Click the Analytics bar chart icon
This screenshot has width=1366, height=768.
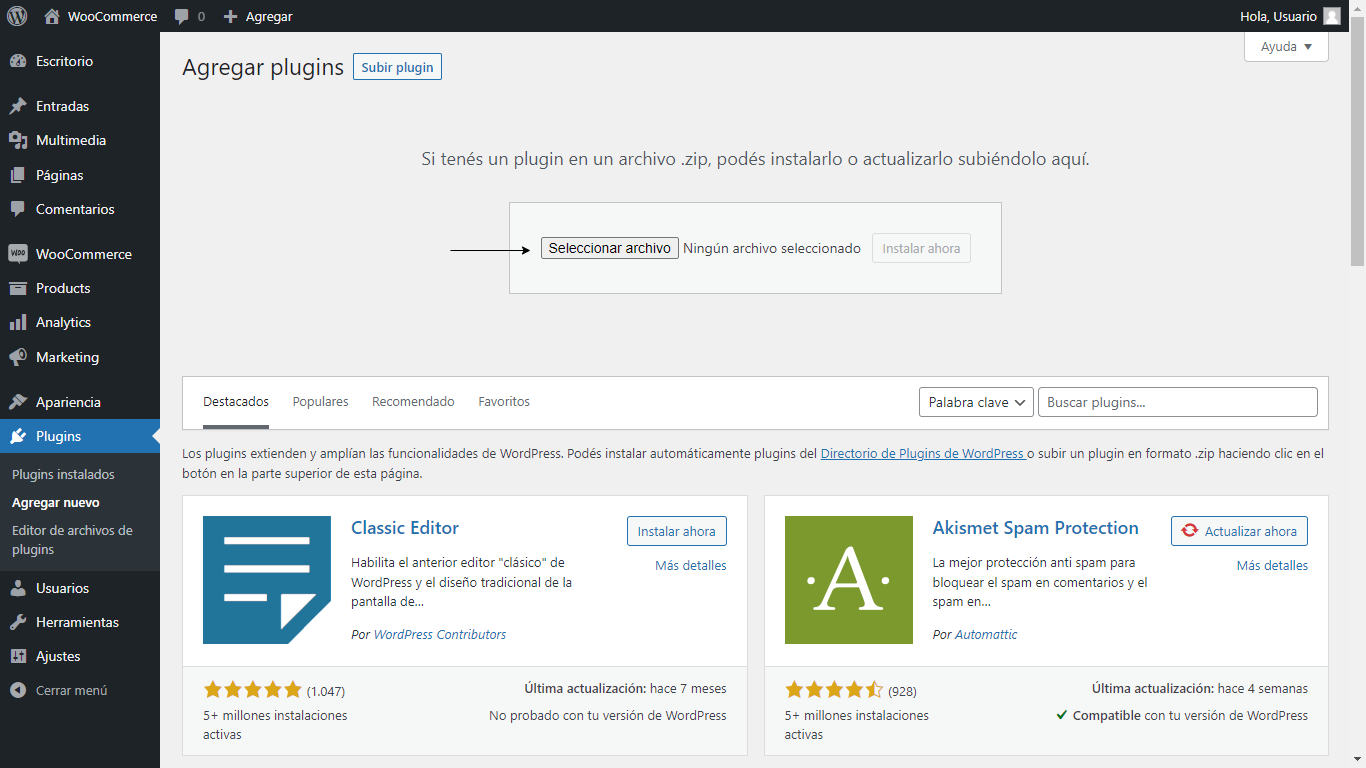point(18,322)
